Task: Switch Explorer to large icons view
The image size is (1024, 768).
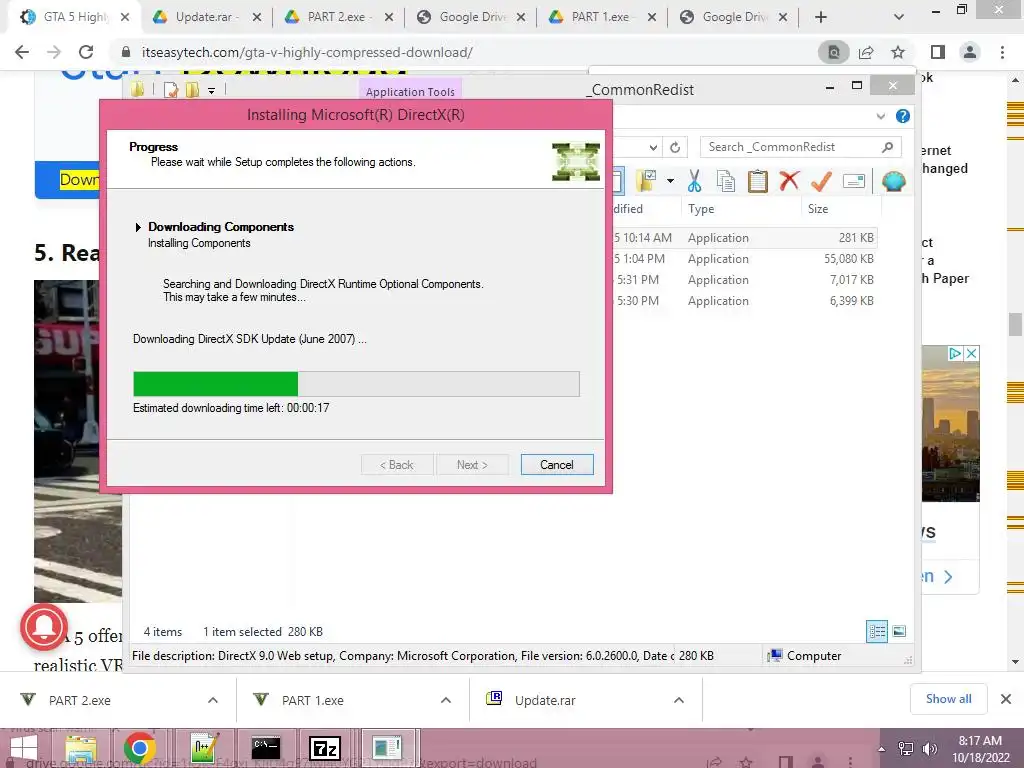Action: pos(899,631)
